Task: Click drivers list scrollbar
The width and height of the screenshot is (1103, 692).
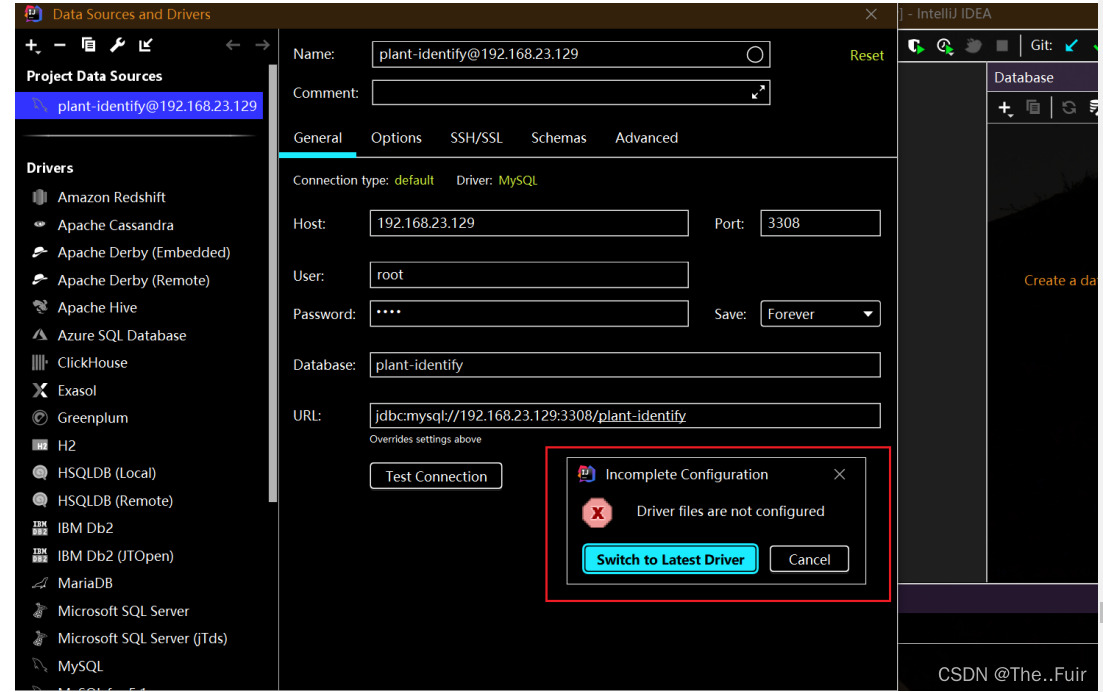Action: point(272,284)
